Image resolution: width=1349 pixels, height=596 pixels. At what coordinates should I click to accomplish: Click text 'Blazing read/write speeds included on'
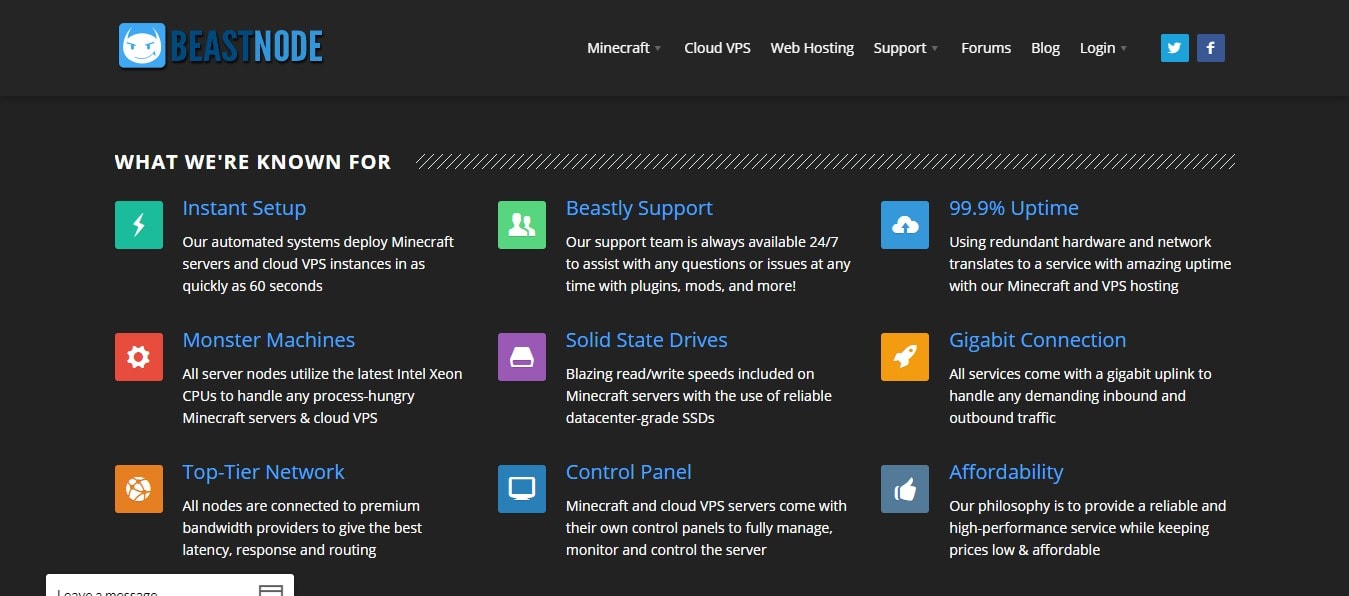pyautogui.click(x=690, y=374)
